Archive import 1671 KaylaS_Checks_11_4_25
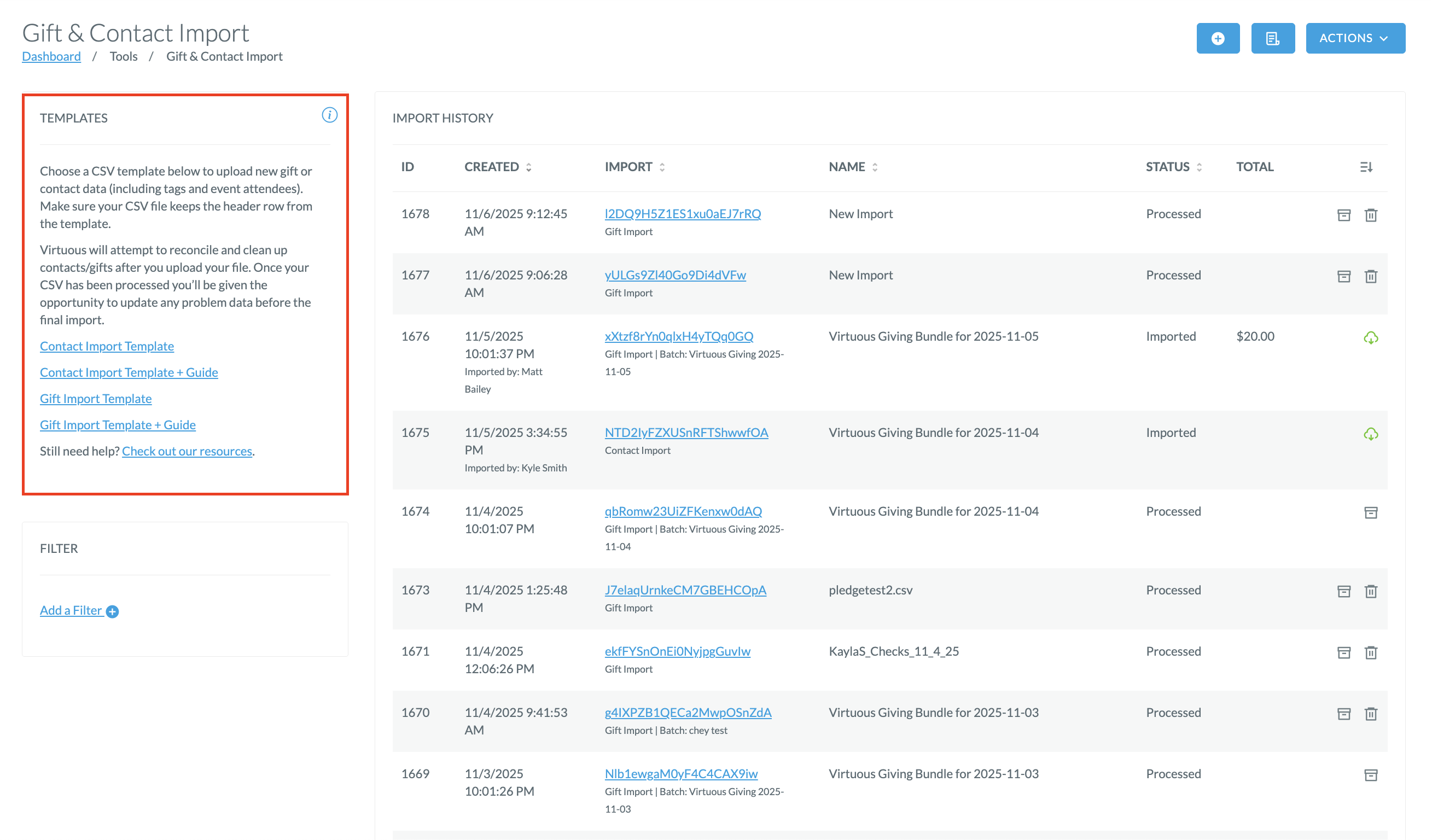This screenshot has height=840, width=1432. tap(1343, 652)
